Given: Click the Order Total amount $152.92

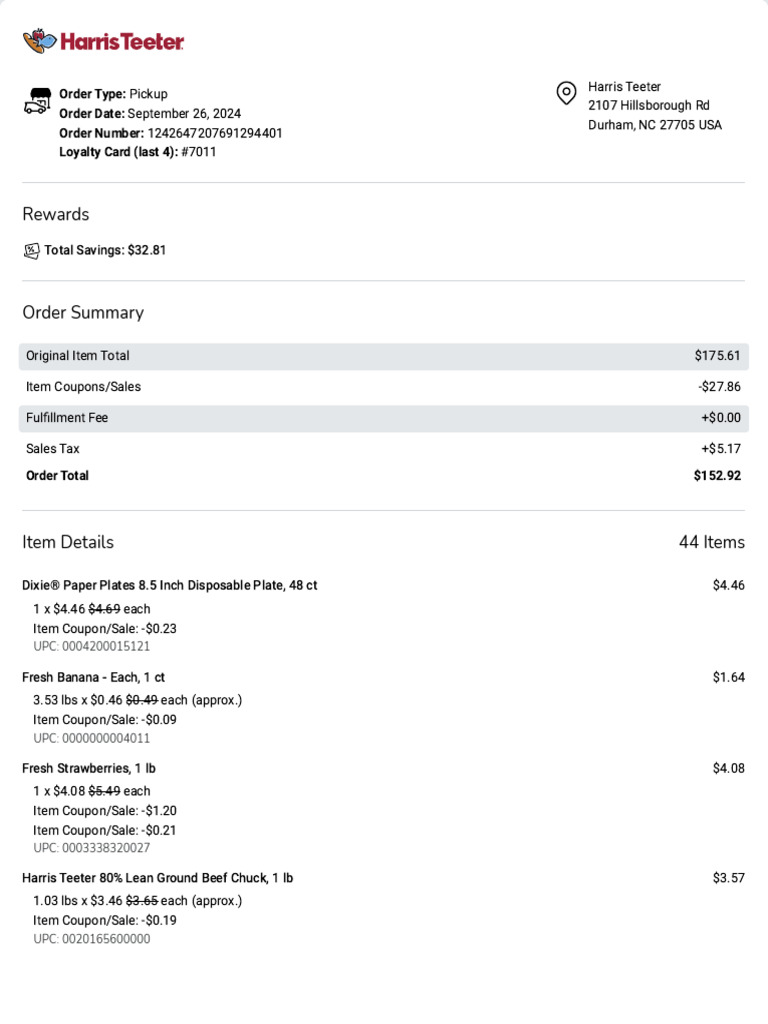Looking at the screenshot, I should pos(717,476).
